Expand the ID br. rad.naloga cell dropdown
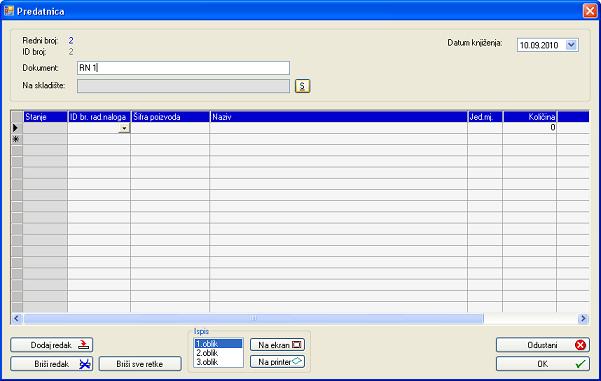This screenshot has height=381, width=601. point(124,128)
